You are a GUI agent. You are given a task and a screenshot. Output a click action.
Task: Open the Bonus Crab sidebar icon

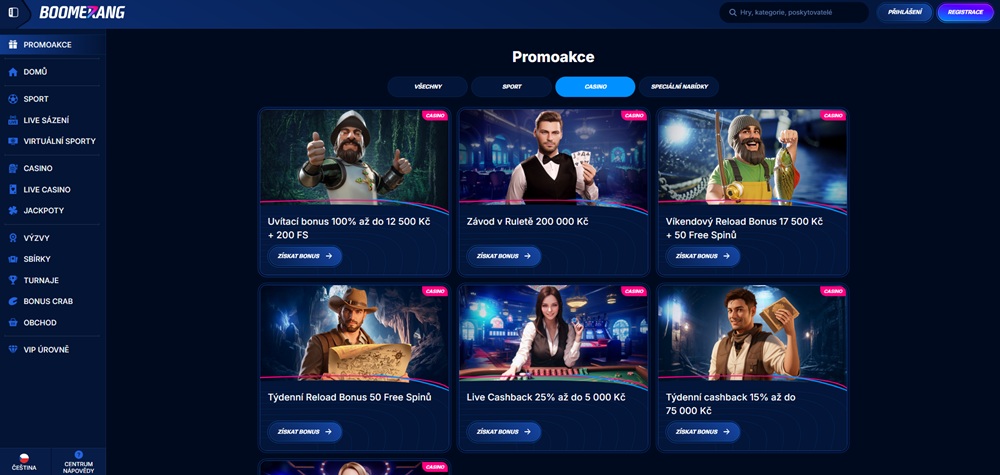point(13,302)
